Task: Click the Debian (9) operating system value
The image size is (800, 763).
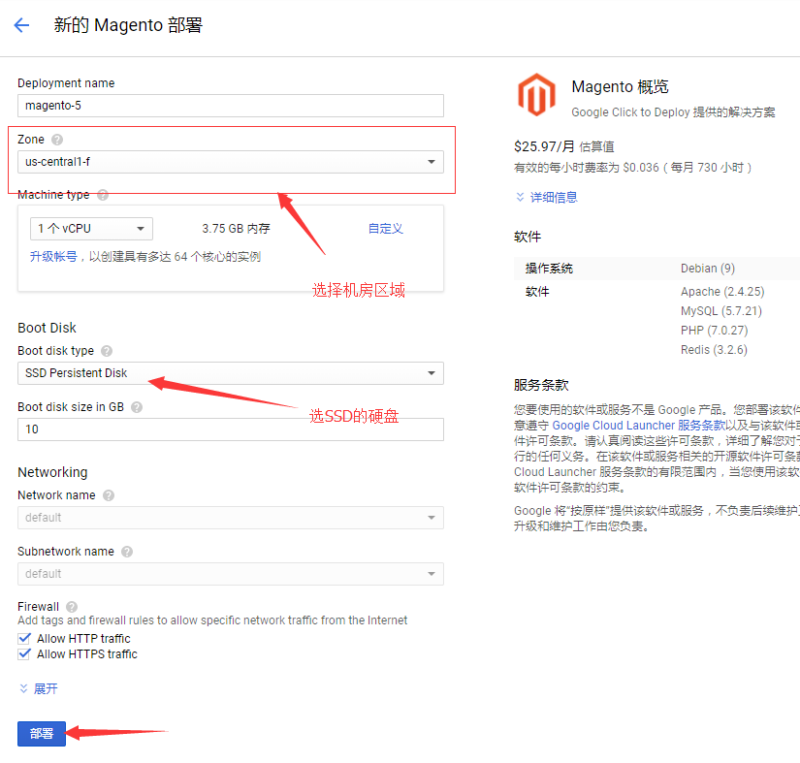Action: tap(708, 268)
